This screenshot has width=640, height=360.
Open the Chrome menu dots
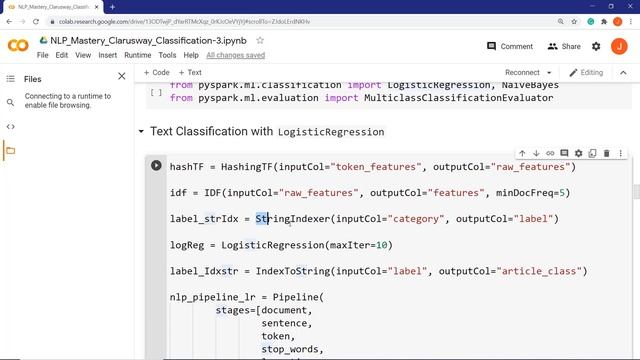tap(631, 22)
